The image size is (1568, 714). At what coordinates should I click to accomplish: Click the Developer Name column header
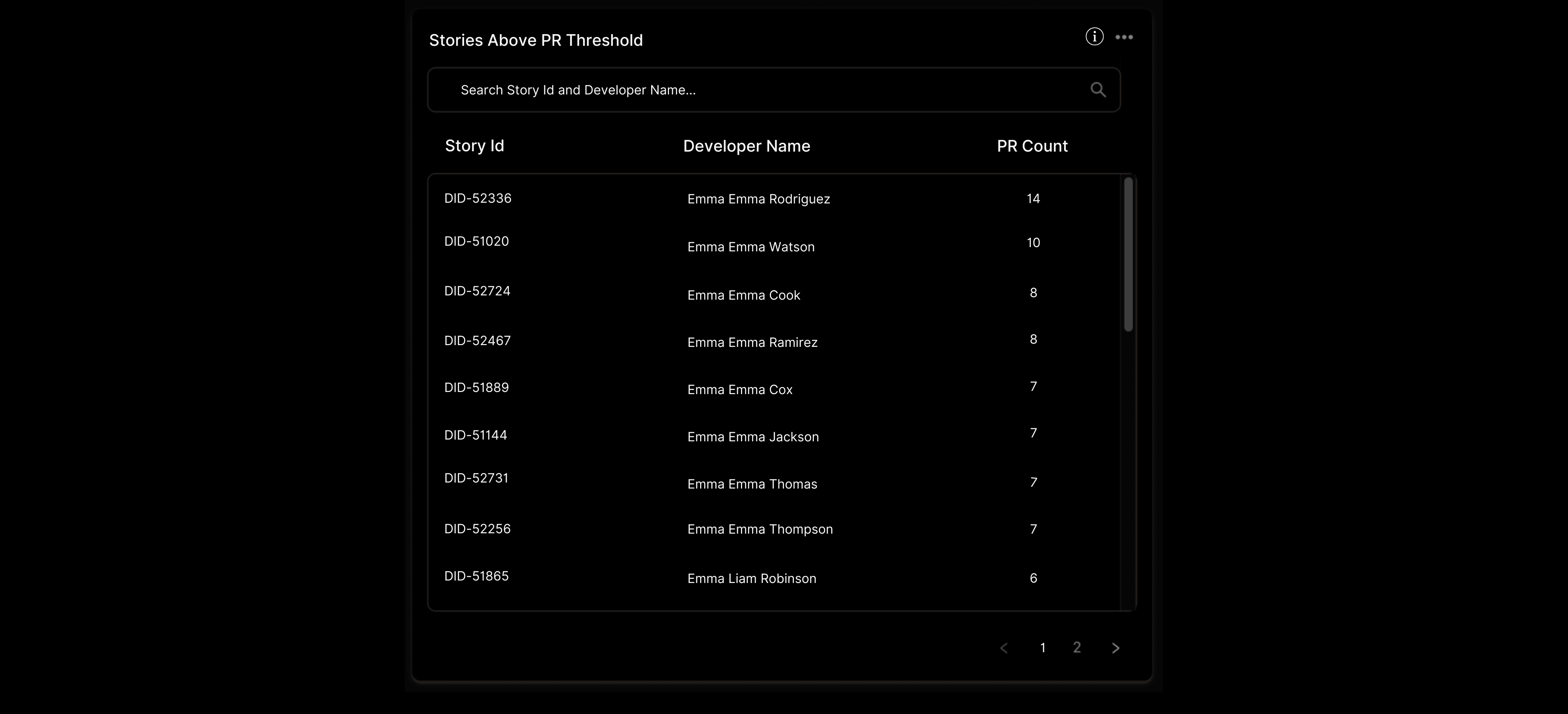click(746, 146)
